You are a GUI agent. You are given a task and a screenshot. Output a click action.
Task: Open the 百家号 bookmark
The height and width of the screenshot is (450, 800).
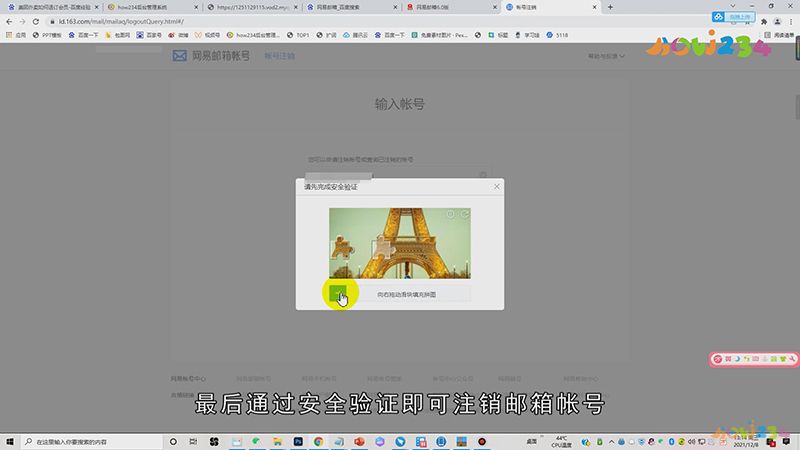click(x=148, y=35)
